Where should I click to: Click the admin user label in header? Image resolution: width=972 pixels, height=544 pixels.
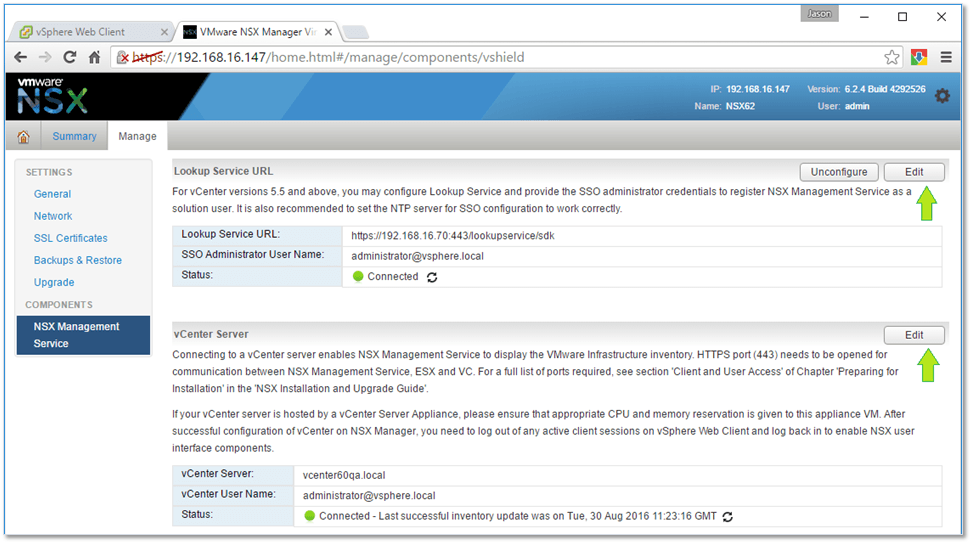(857, 107)
